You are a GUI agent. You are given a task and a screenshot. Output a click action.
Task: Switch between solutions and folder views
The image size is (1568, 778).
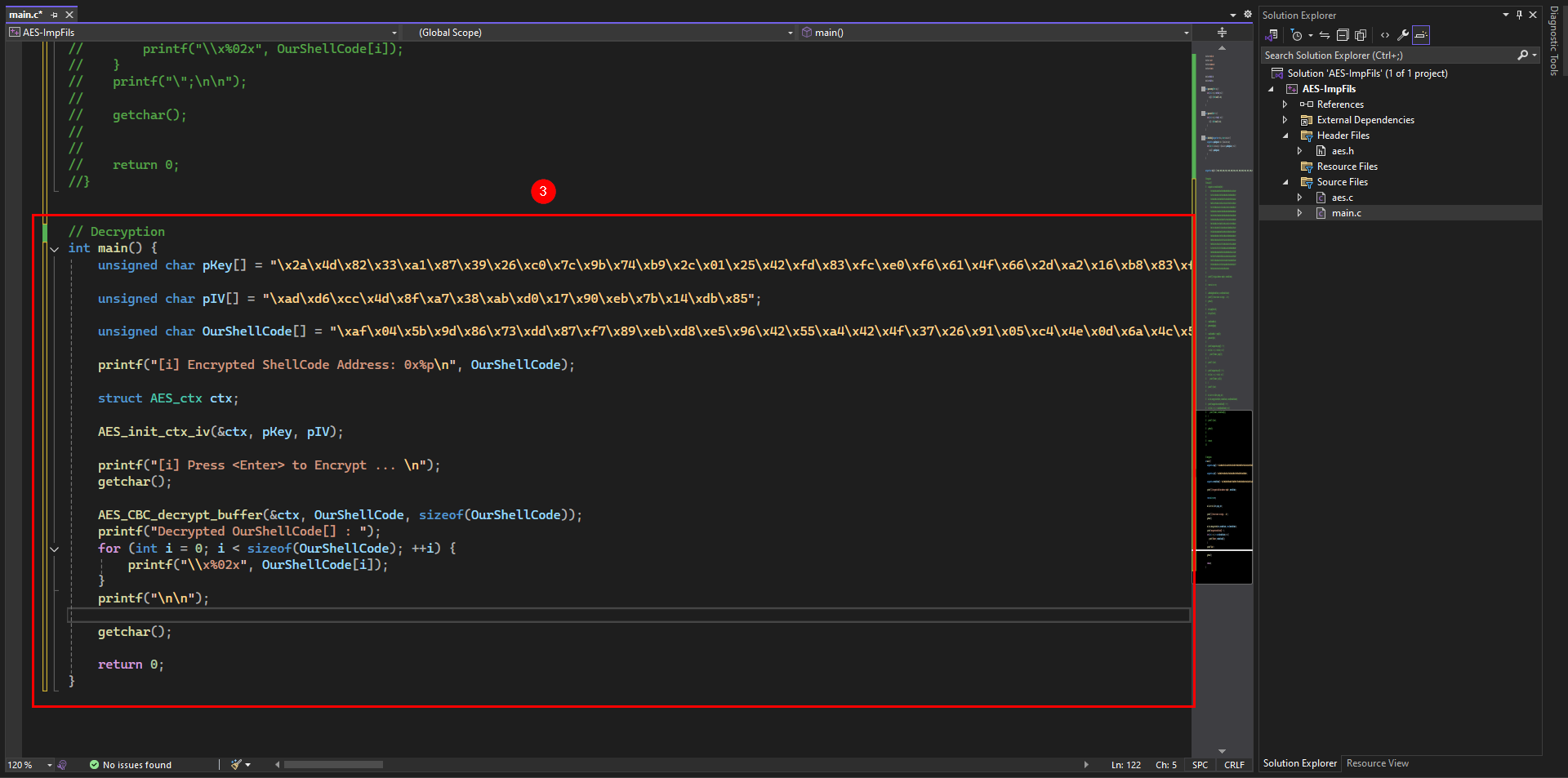click(x=1271, y=35)
